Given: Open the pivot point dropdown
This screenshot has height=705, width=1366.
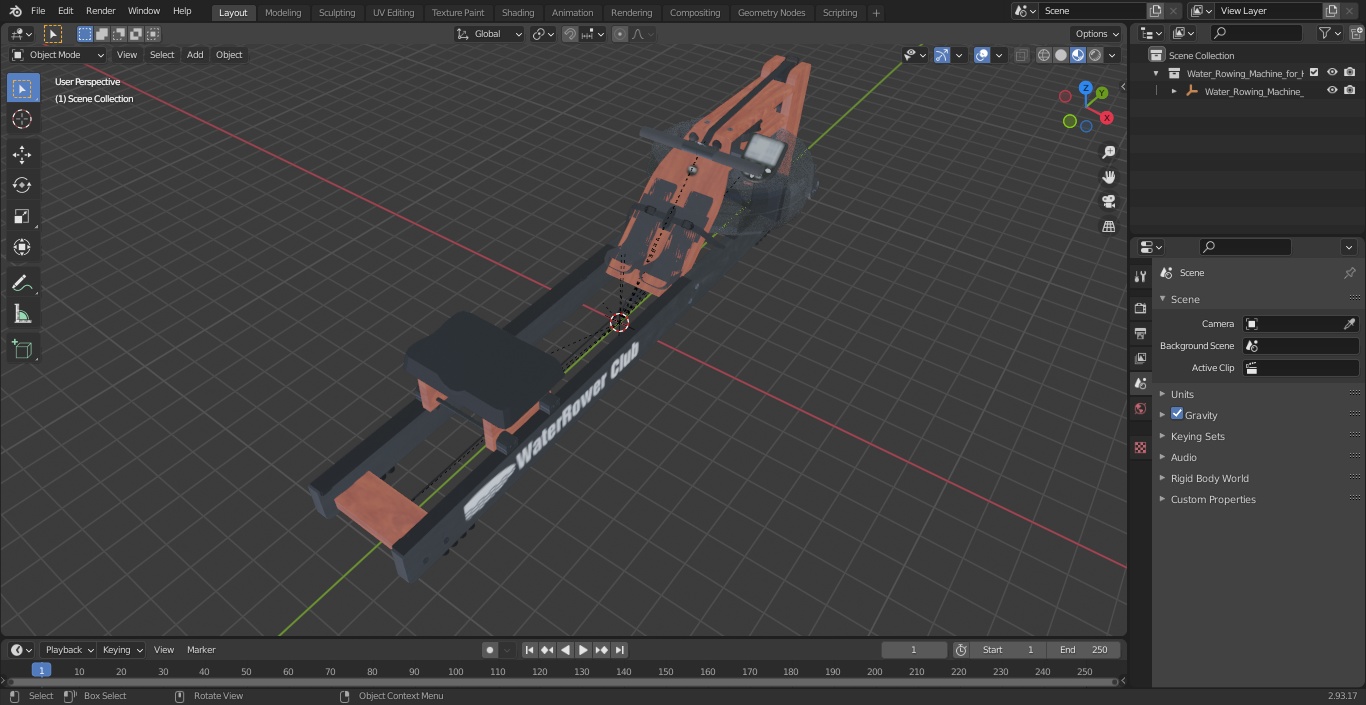Looking at the screenshot, I should coord(543,34).
